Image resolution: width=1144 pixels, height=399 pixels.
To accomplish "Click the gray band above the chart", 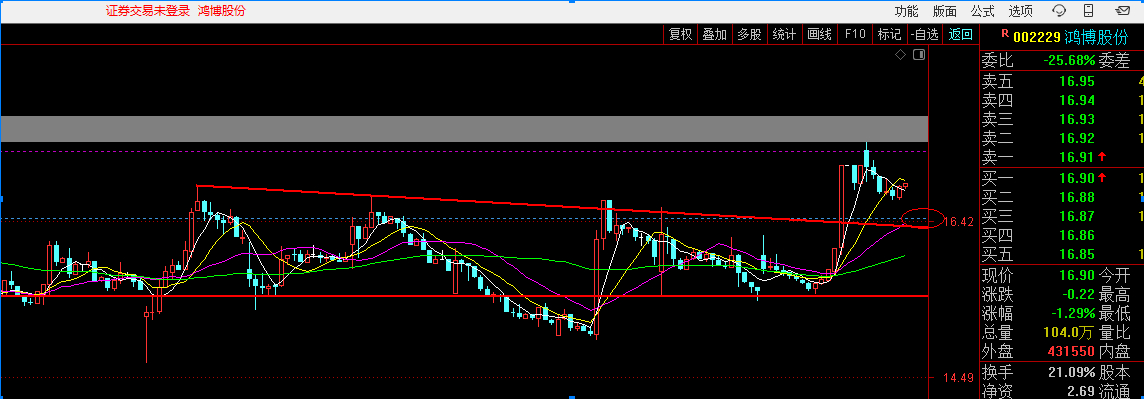I will (x=464, y=128).
